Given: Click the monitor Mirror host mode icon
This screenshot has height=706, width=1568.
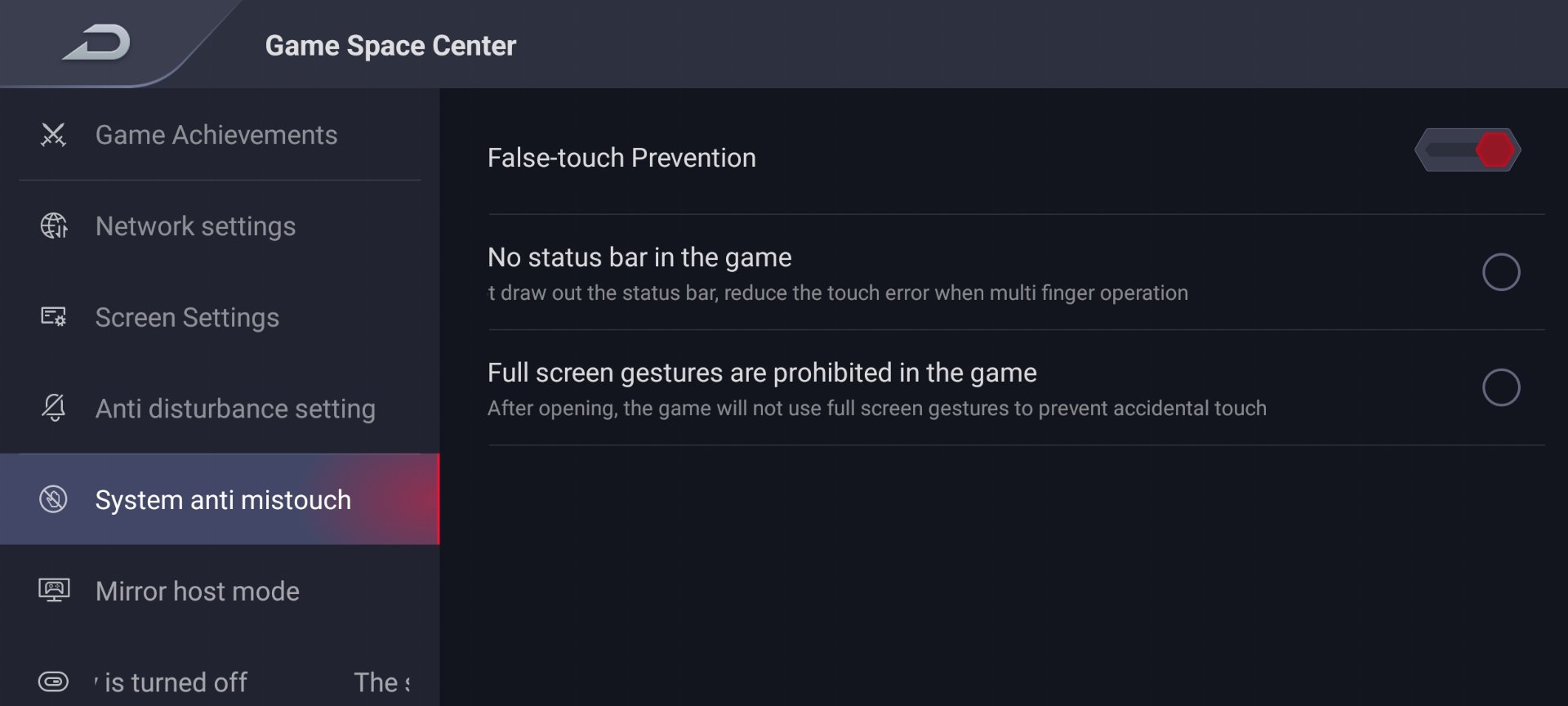Looking at the screenshot, I should click(x=54, y=590).
